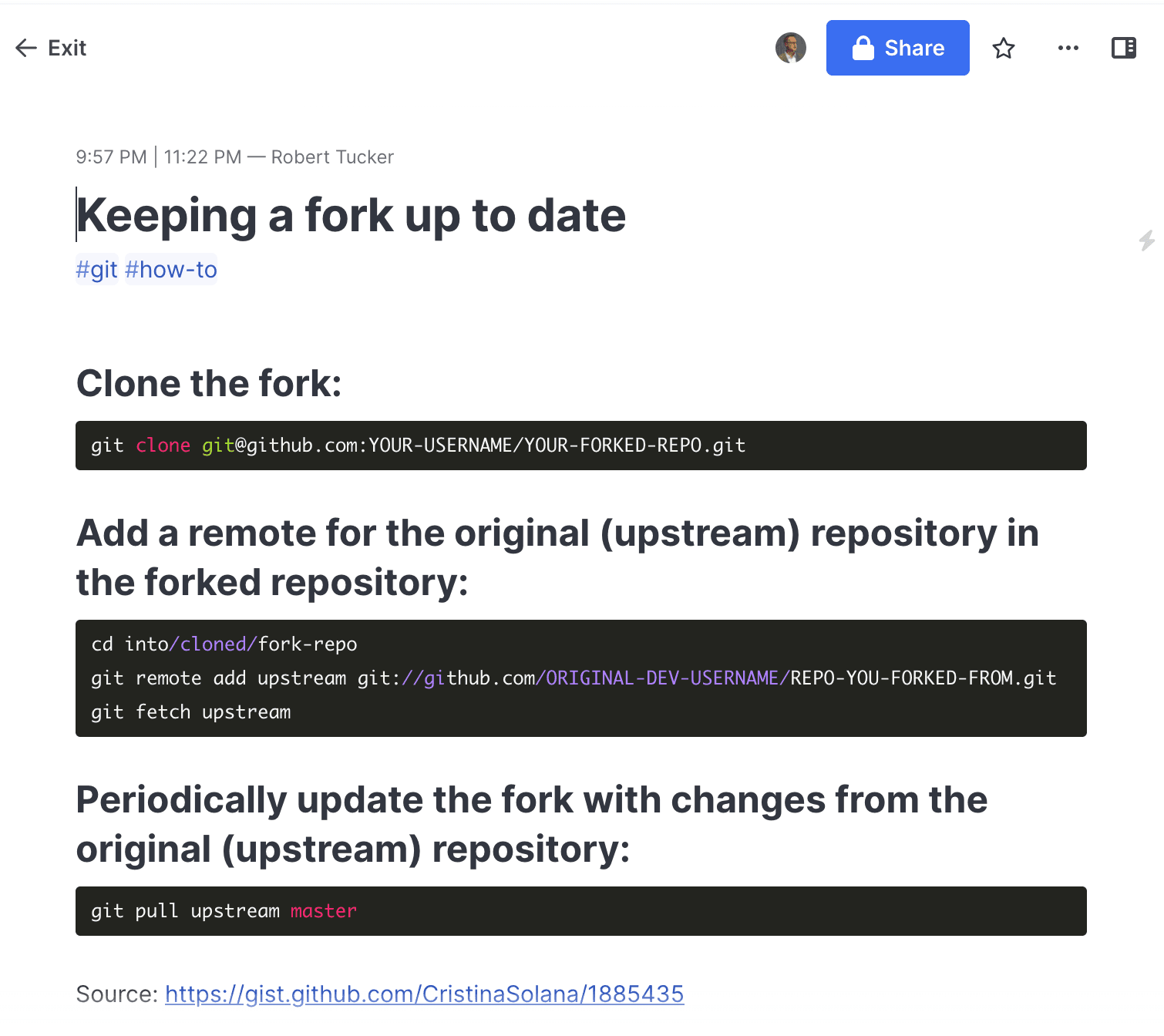Click the git fetch upstream line
The width and height of the screenshot is (1164, 1036).
pyautogui.click(x=191, y=712)
